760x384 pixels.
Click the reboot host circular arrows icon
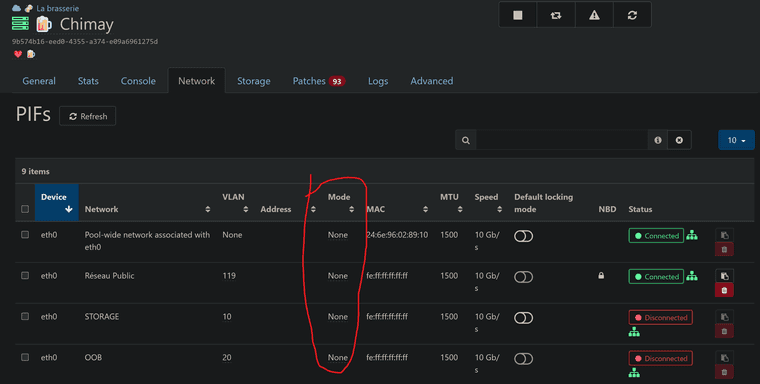point(632,15)
